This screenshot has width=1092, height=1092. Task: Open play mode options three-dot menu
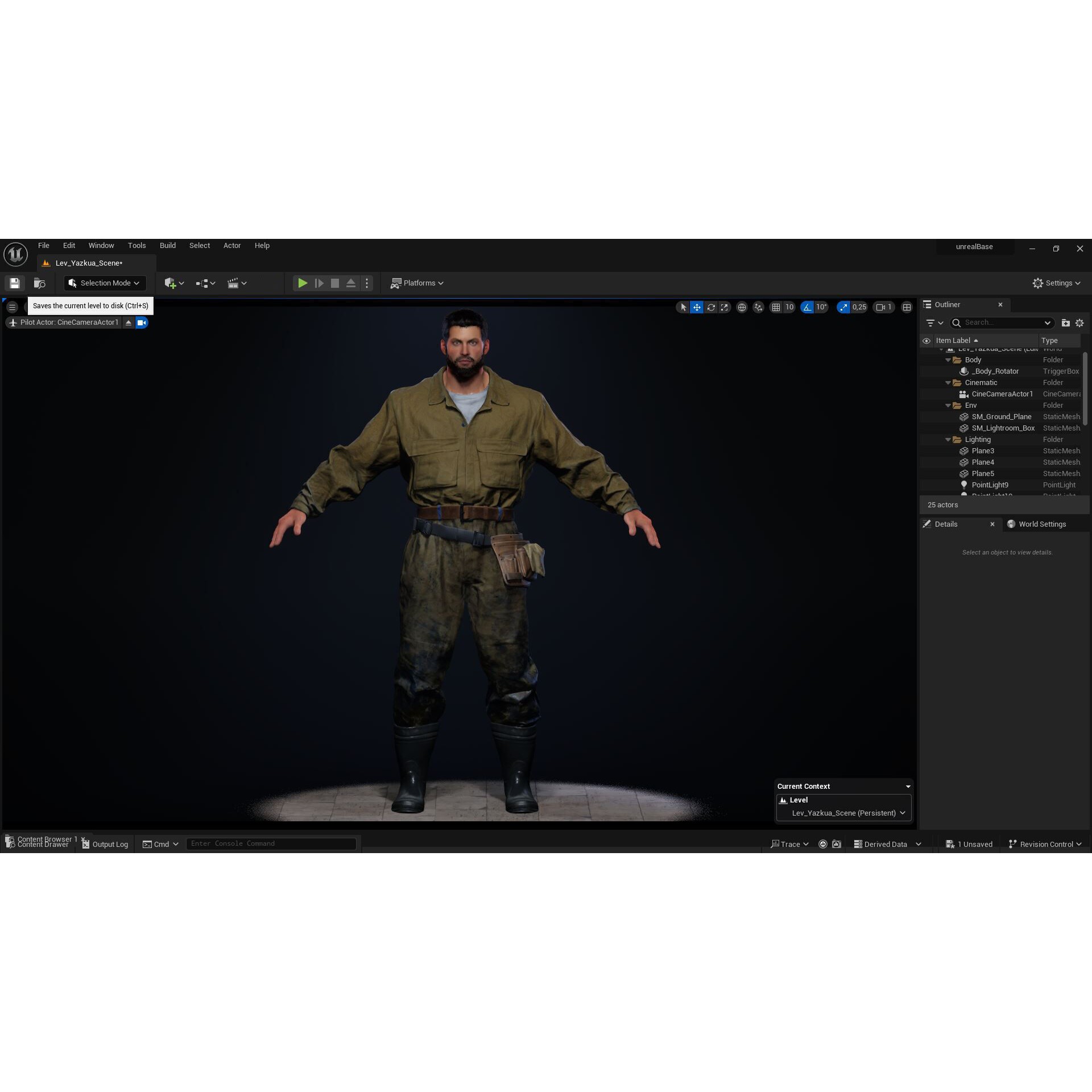click(367, 283)
